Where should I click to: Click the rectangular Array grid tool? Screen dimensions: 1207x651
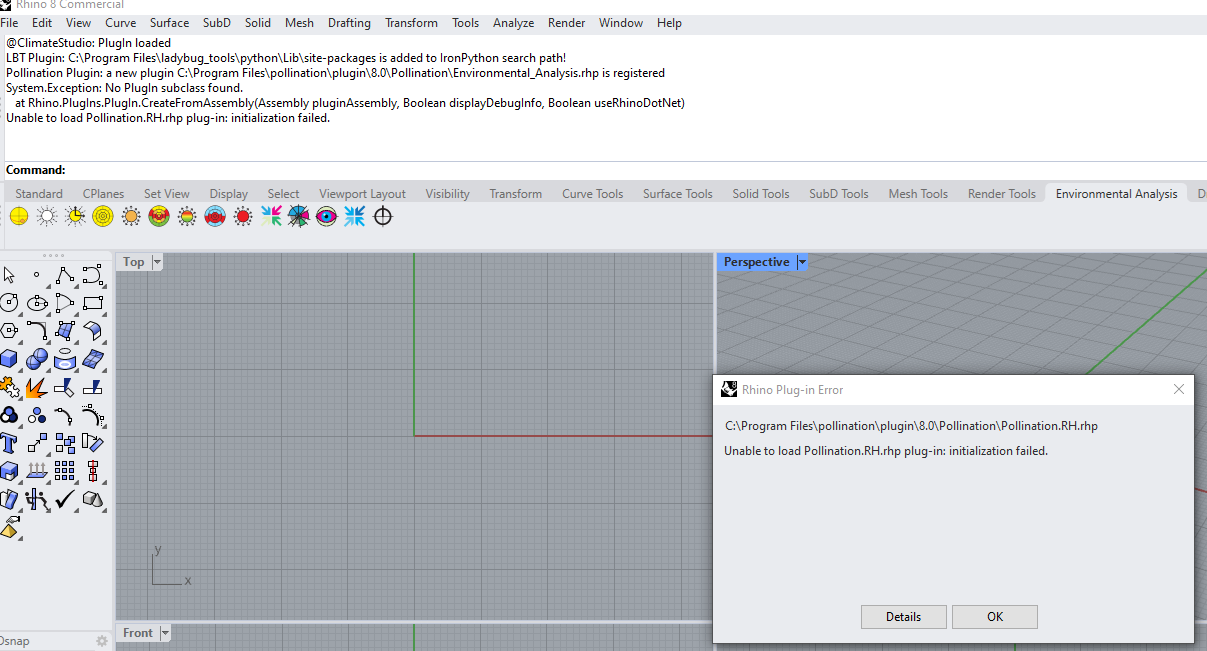pos(65,470)
